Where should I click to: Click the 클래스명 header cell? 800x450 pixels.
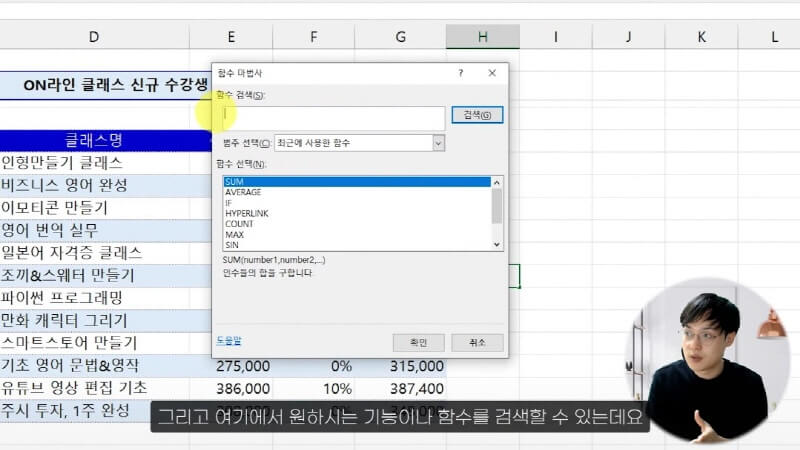(94, 140)
